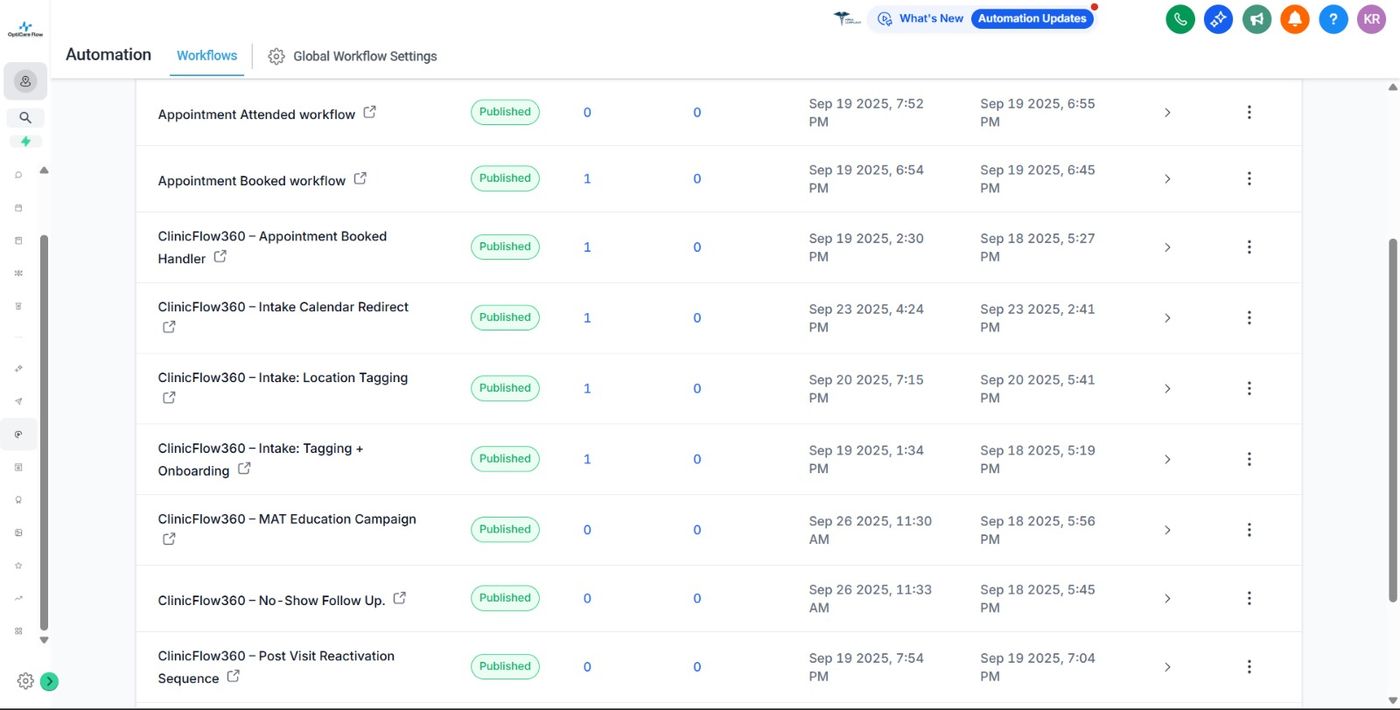Switch to the Workflows tab
The height and width of the screenshot is (710, 1400).
pyautogui.click(x=207, y=56)
